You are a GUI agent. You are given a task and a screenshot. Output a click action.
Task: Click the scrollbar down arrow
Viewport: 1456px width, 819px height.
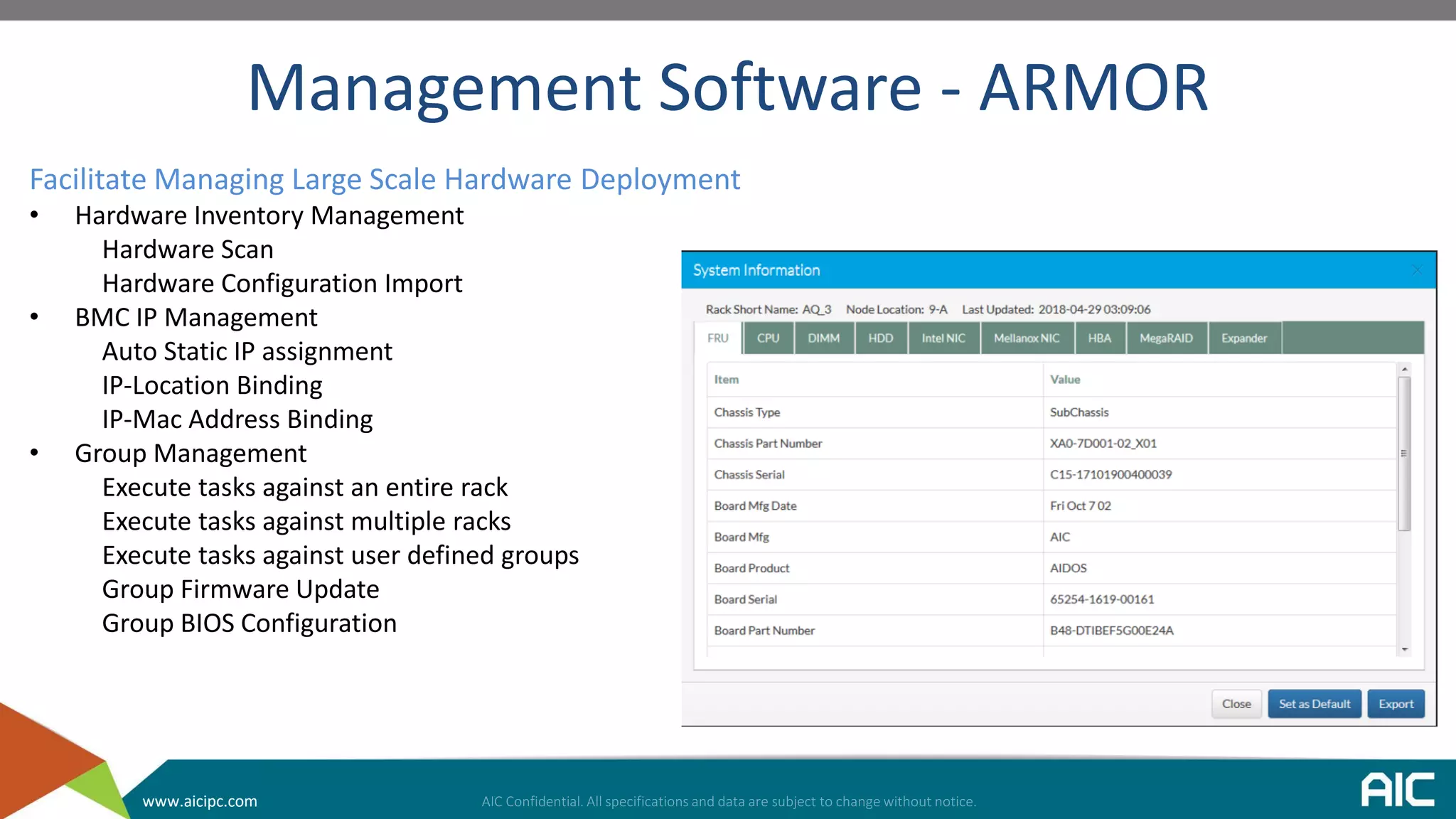coord(1404,649)
